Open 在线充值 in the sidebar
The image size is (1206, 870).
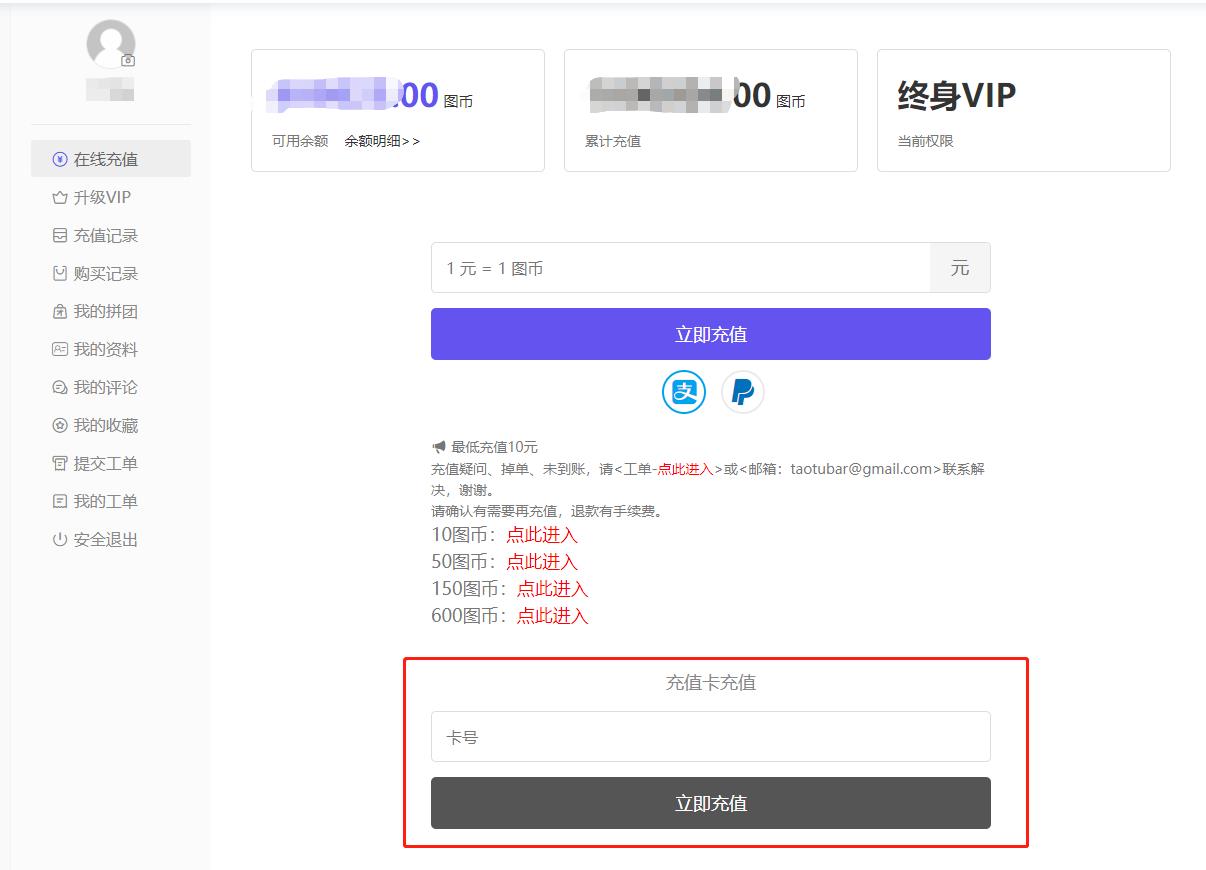(105, 159)
